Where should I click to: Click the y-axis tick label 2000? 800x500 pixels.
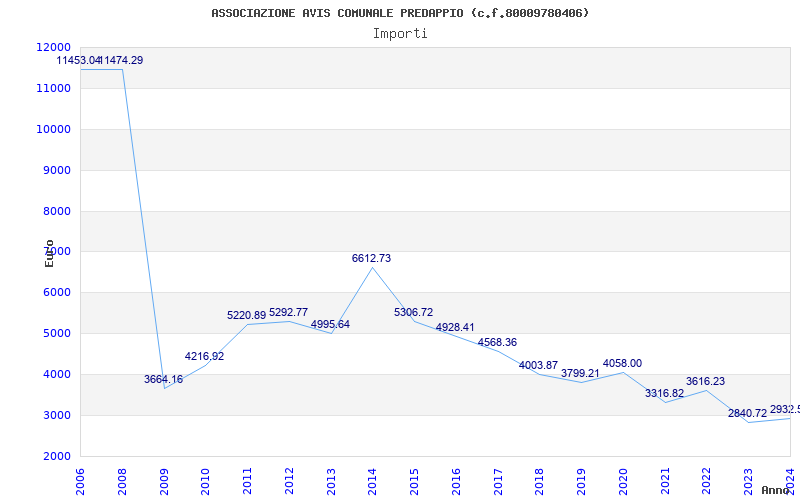tap(55, 456)
